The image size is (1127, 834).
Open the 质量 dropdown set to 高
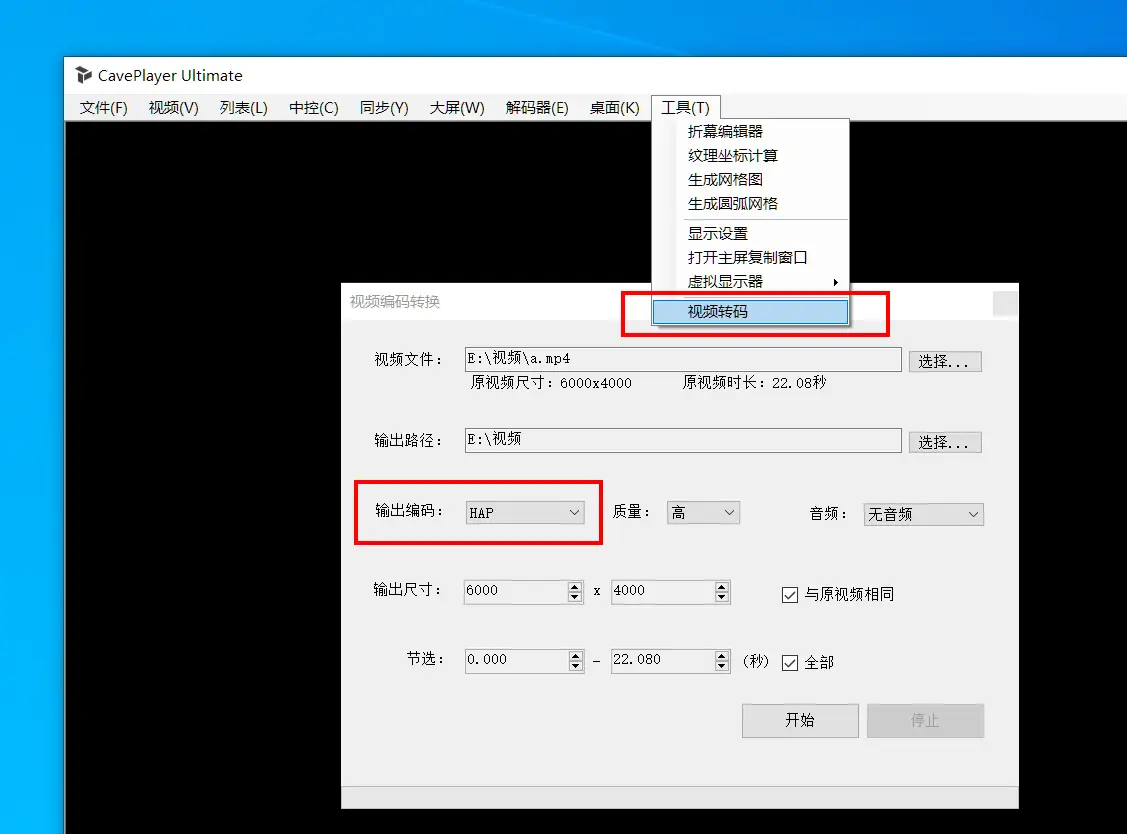[x=703, y=513]
